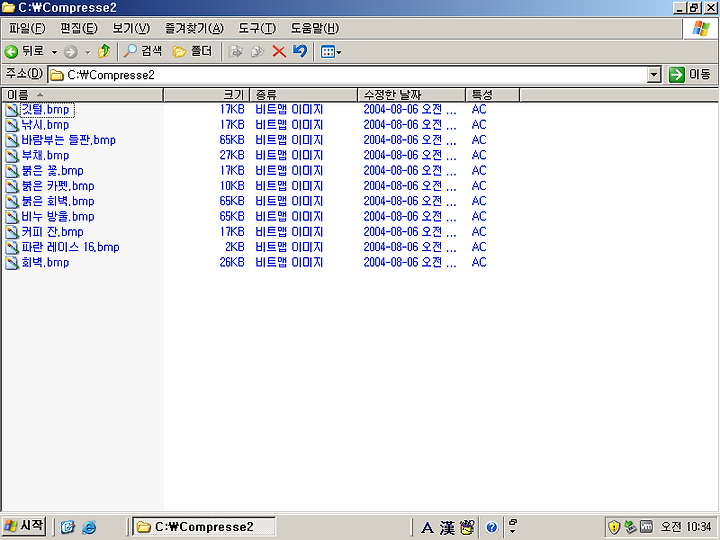Open the 시작 Start button

coord(24,526)
